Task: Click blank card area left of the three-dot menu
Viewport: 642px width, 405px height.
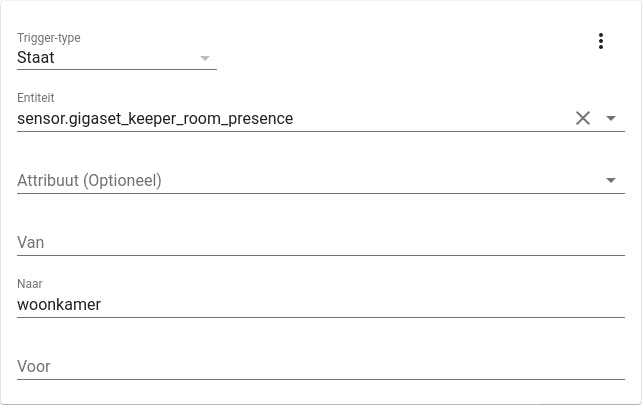Action: [x=400, y=42]
